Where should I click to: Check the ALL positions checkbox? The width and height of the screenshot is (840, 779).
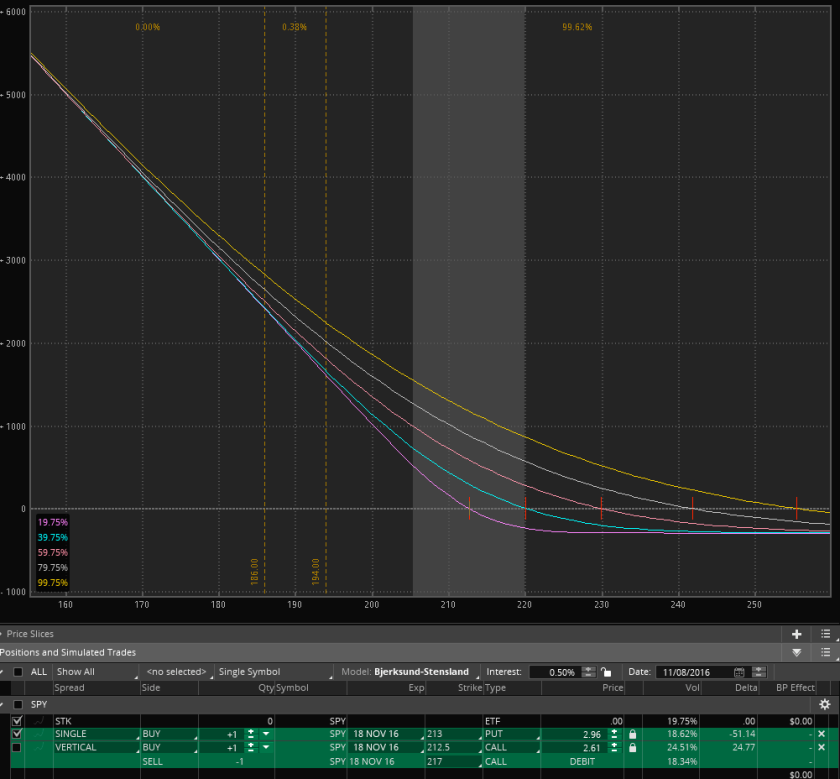[x=18, y=672]
